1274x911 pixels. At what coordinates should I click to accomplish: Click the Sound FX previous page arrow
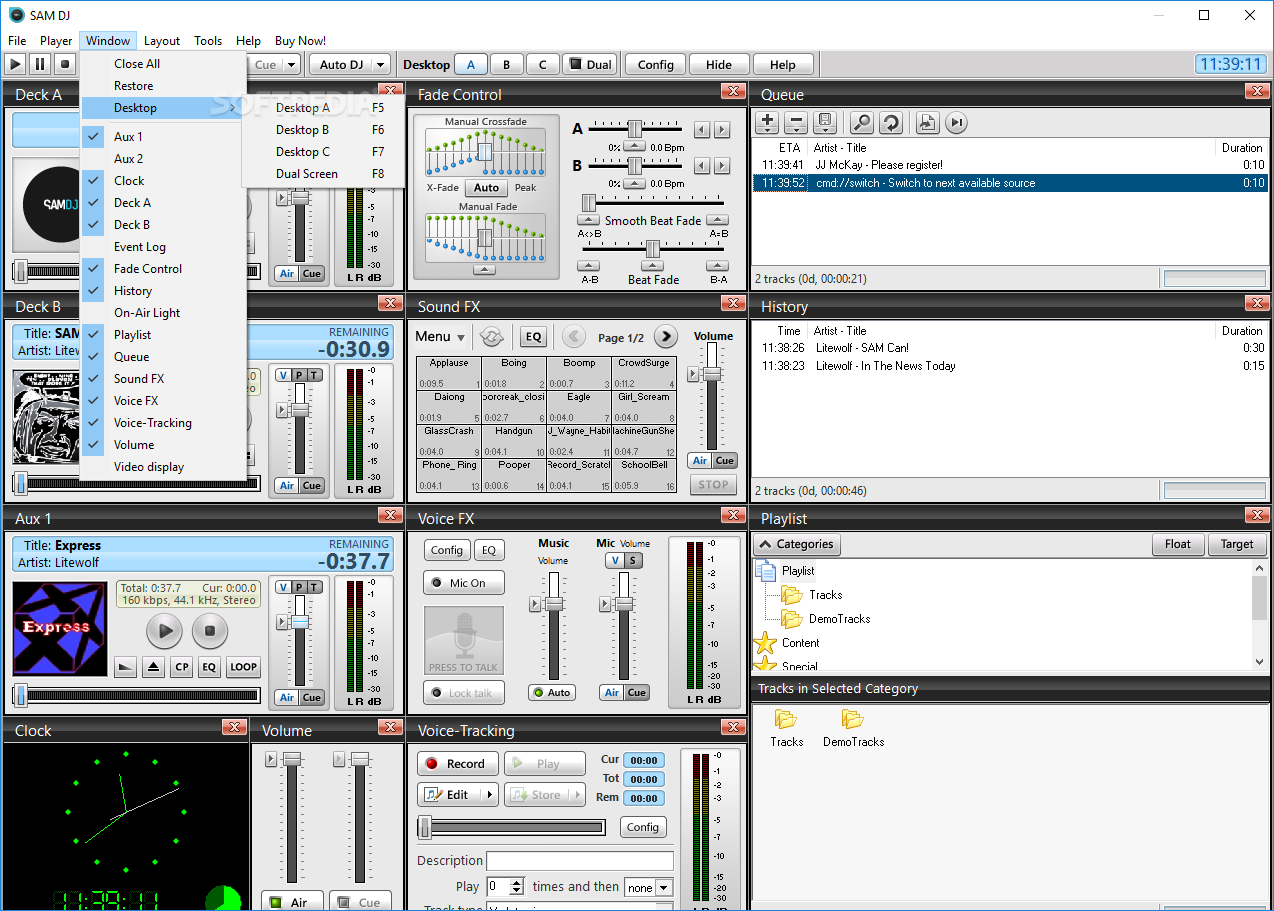point(574,337)
